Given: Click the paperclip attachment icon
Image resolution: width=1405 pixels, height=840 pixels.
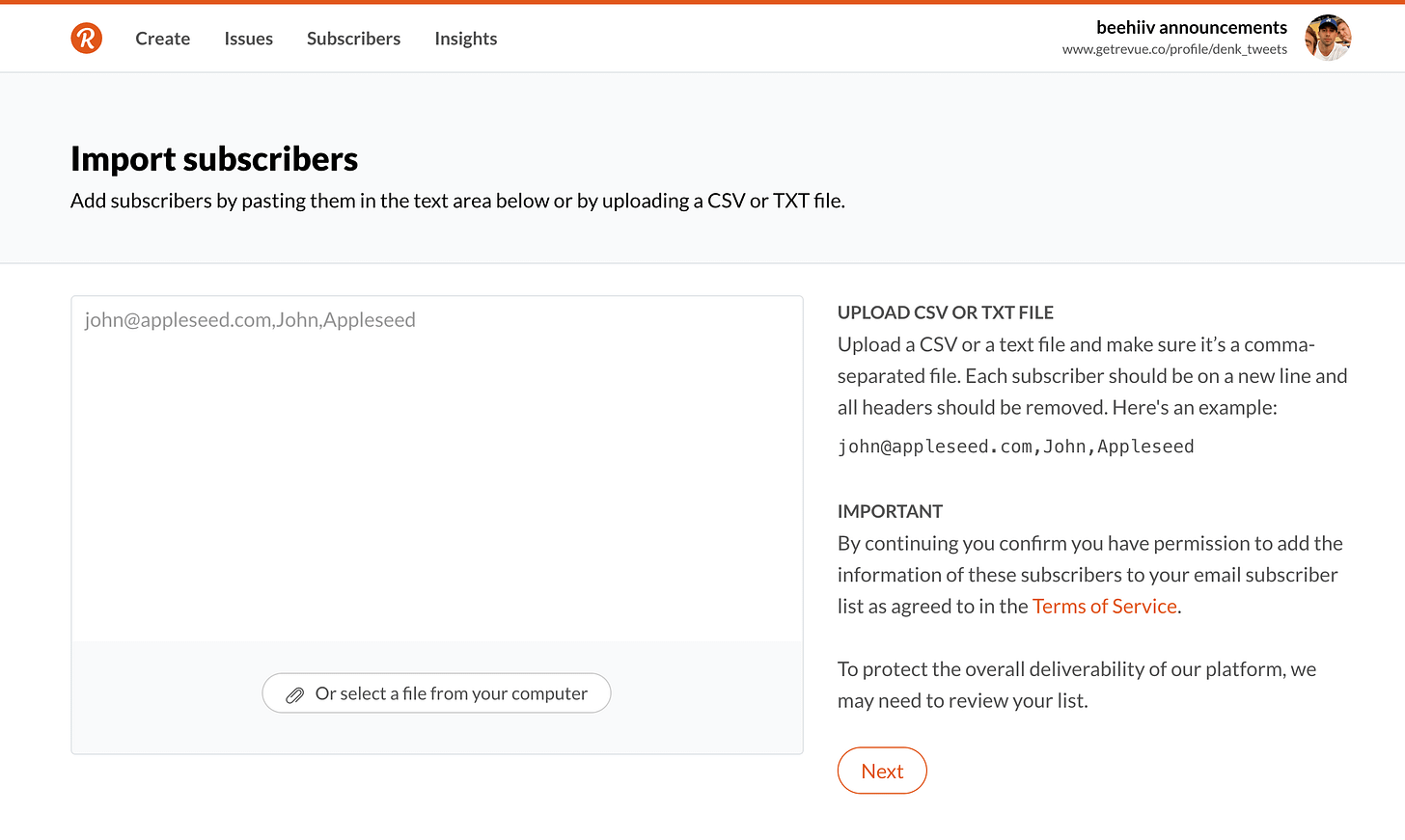Looking at the screenshot, I should (295, 694).
